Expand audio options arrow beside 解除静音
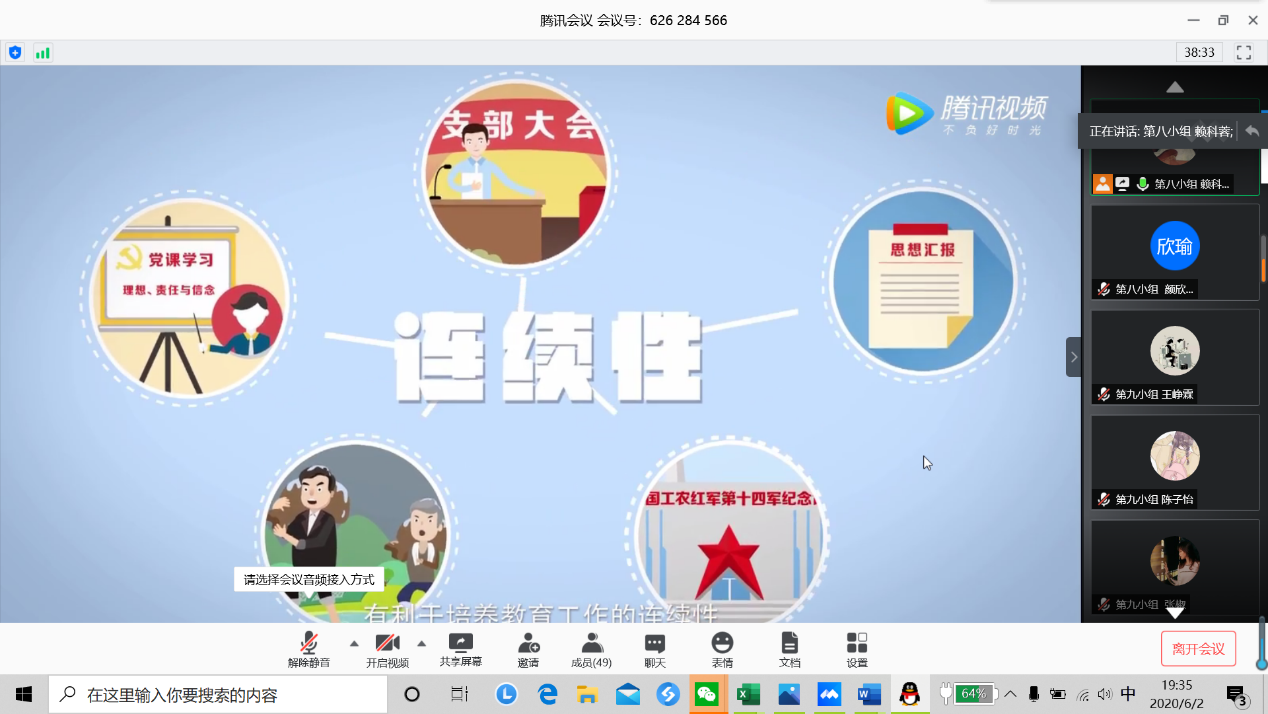This screenshot has height=714, width=1268. tap(354, 643)
